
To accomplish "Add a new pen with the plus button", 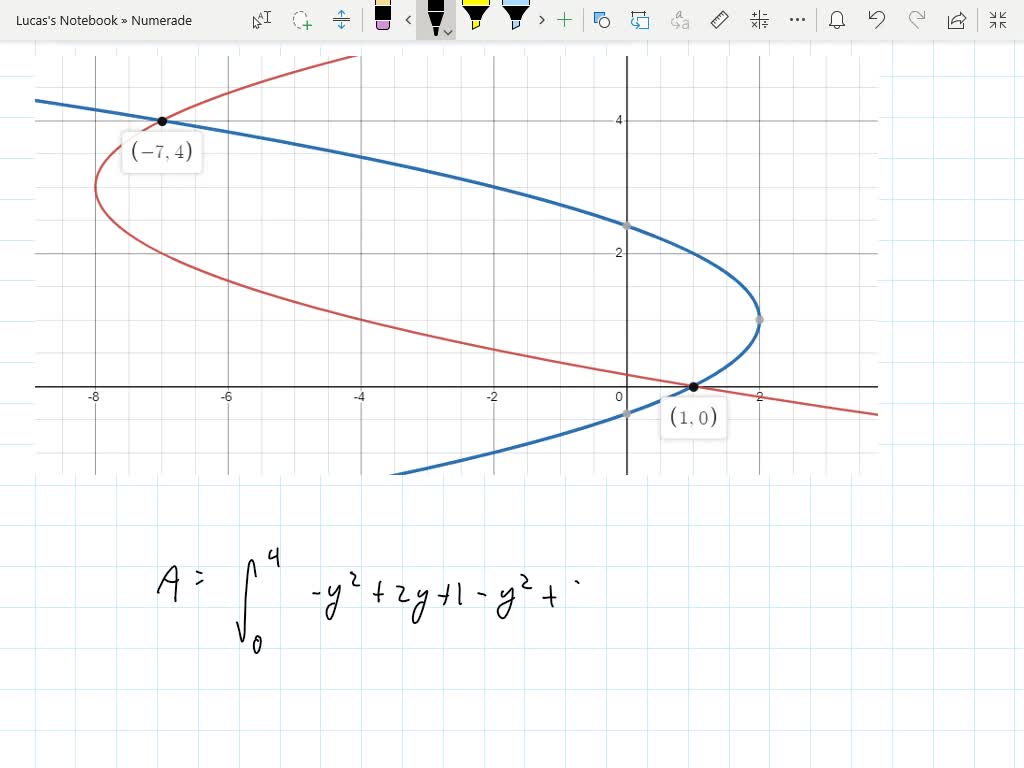I will pyautogui.click(x=565, y=20).
